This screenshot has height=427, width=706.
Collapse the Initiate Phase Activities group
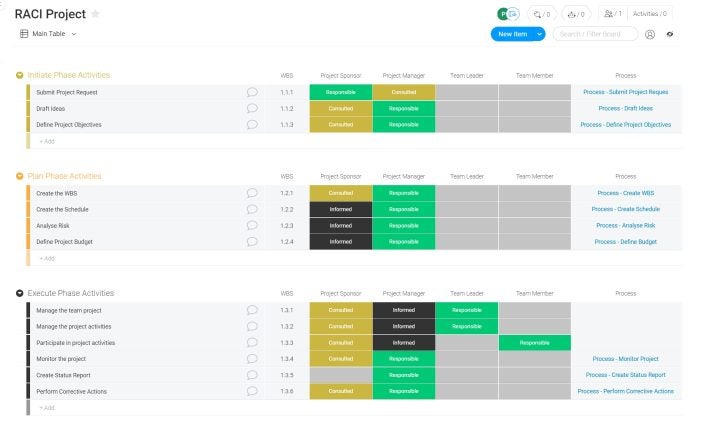[20, 76]
